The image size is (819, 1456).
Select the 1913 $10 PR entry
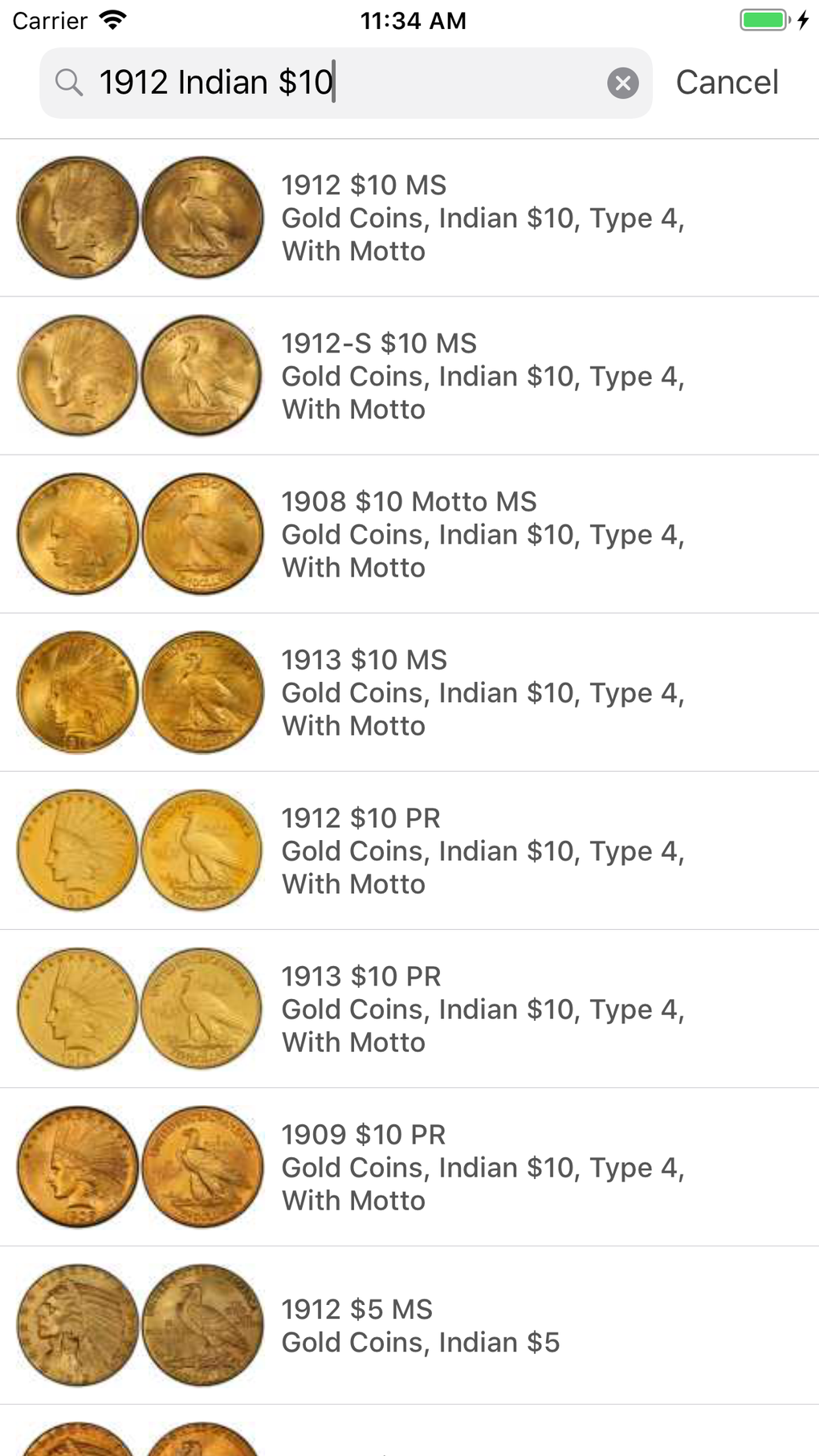click(x=482, y=1009)
